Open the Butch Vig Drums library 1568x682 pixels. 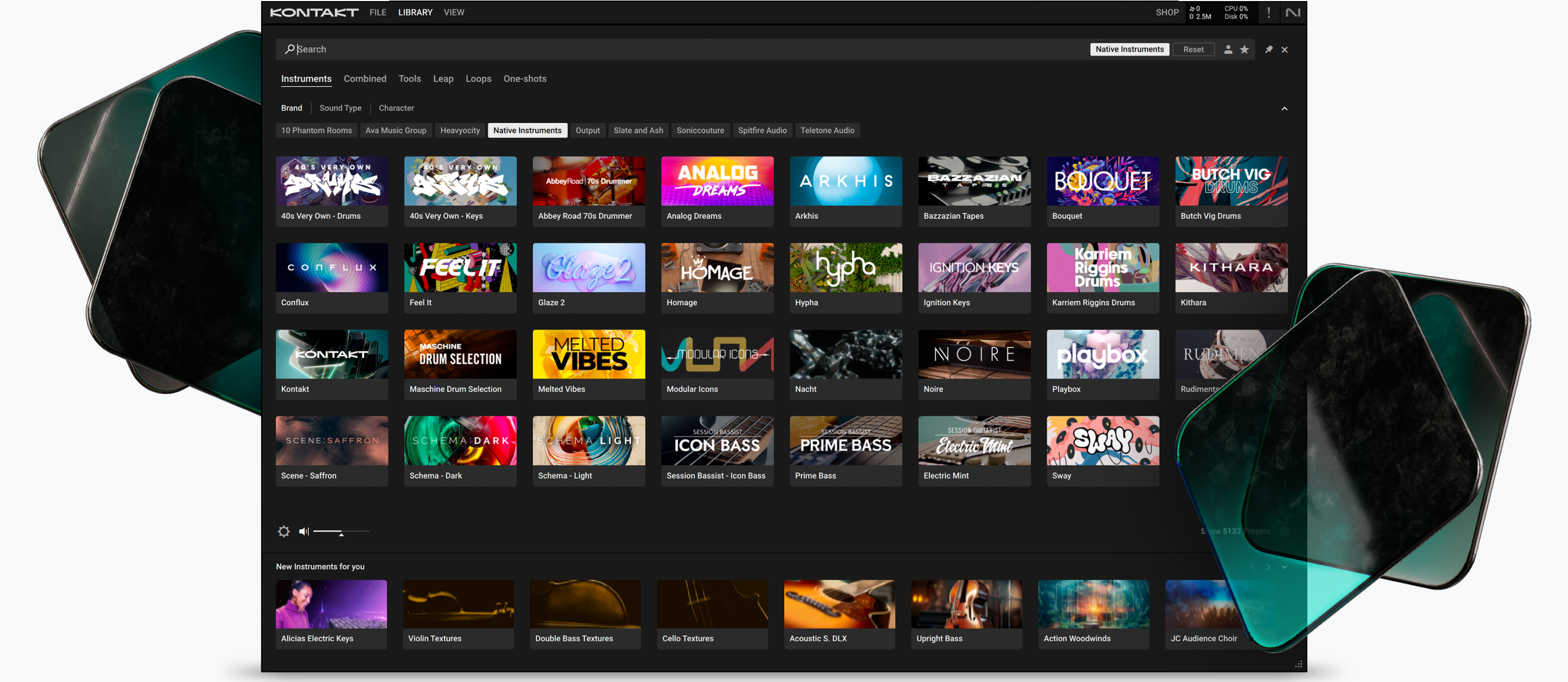pyautogui.click(x=1231, y=191)
